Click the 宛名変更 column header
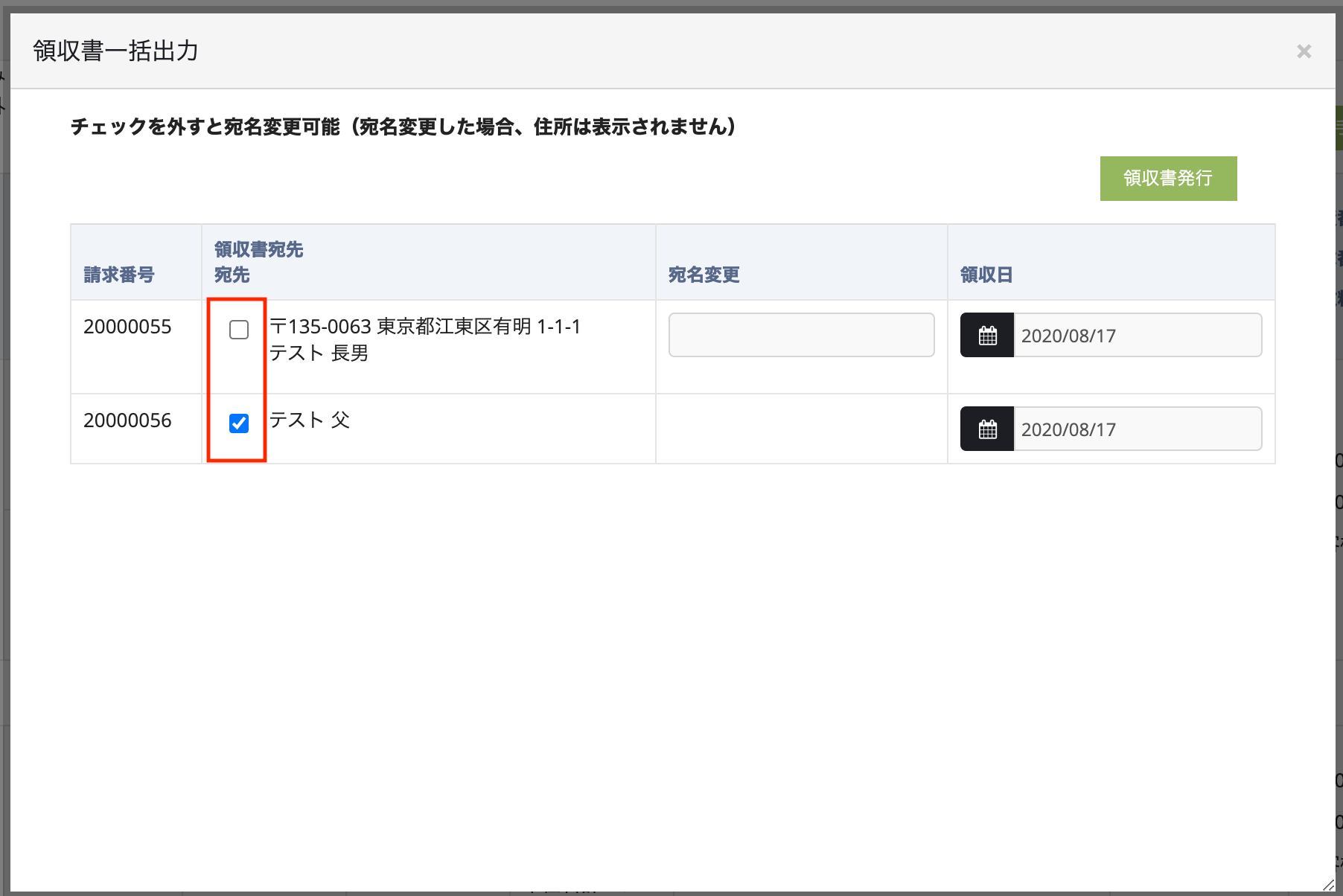 [x=704, y=275]
